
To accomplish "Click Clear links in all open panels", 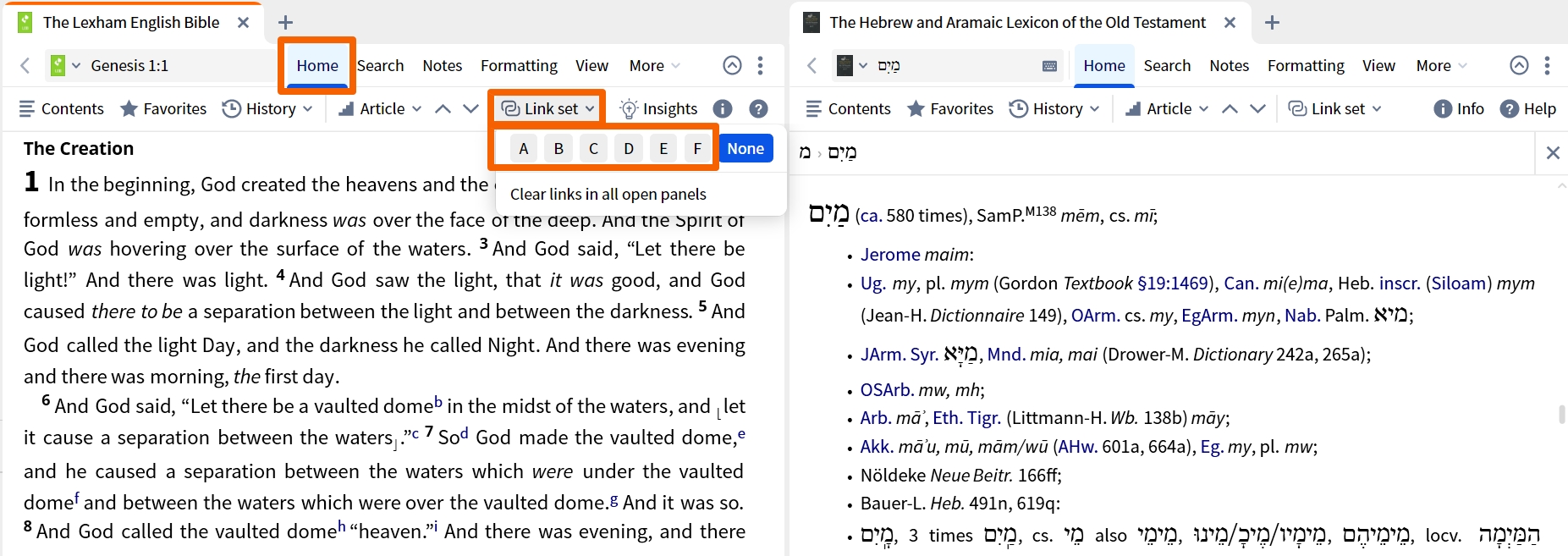I will (608, 194).
